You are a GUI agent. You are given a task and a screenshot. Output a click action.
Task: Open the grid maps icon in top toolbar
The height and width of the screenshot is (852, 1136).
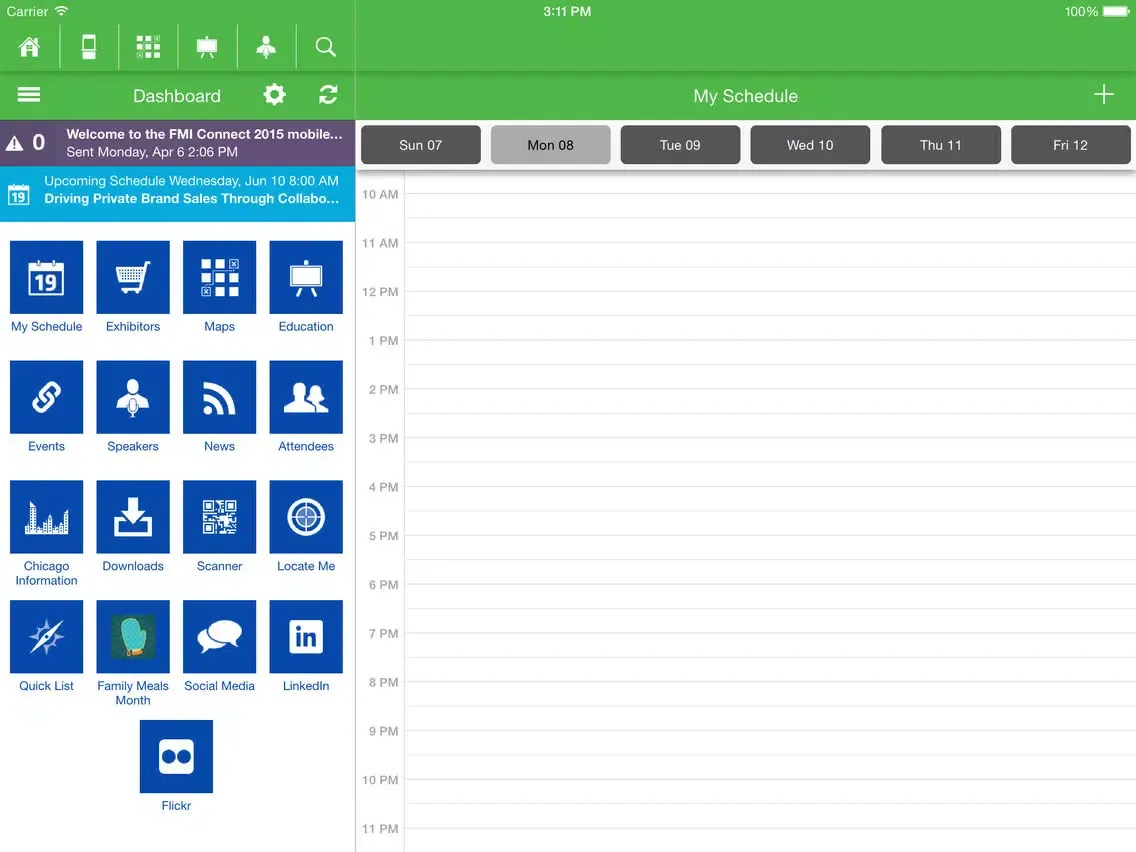click(149, 47)
